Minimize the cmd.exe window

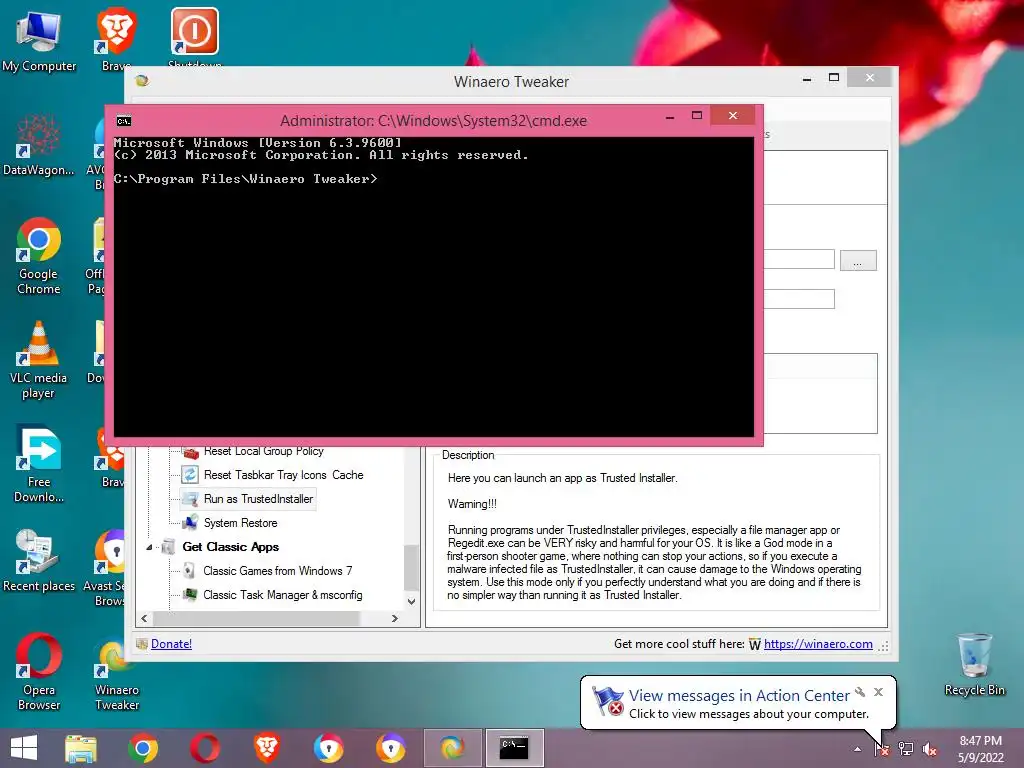point(669,117)
